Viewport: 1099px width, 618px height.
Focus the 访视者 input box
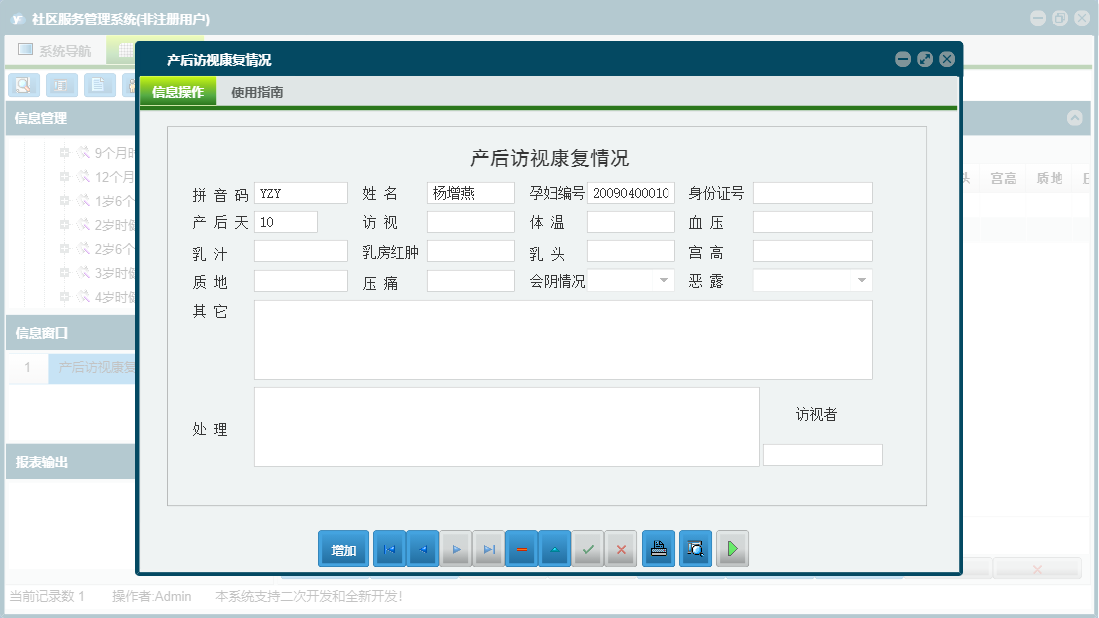coord(822,455)
